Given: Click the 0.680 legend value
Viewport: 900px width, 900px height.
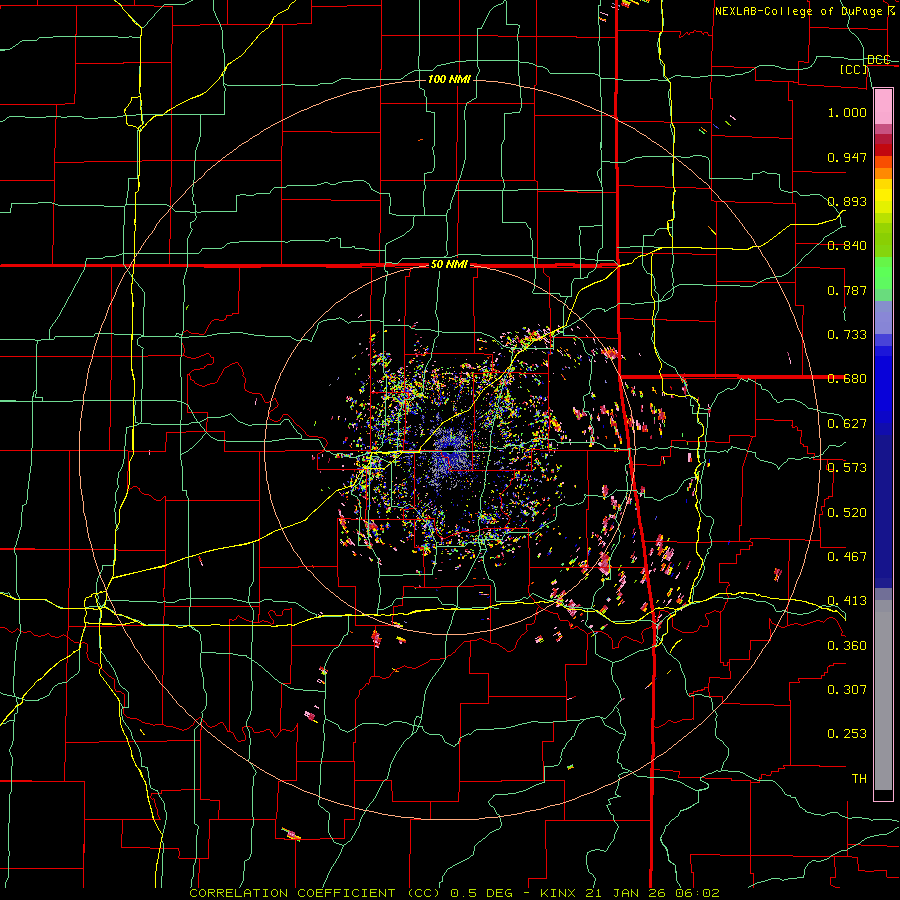Looking at the screenshot, I should point(847,379).
